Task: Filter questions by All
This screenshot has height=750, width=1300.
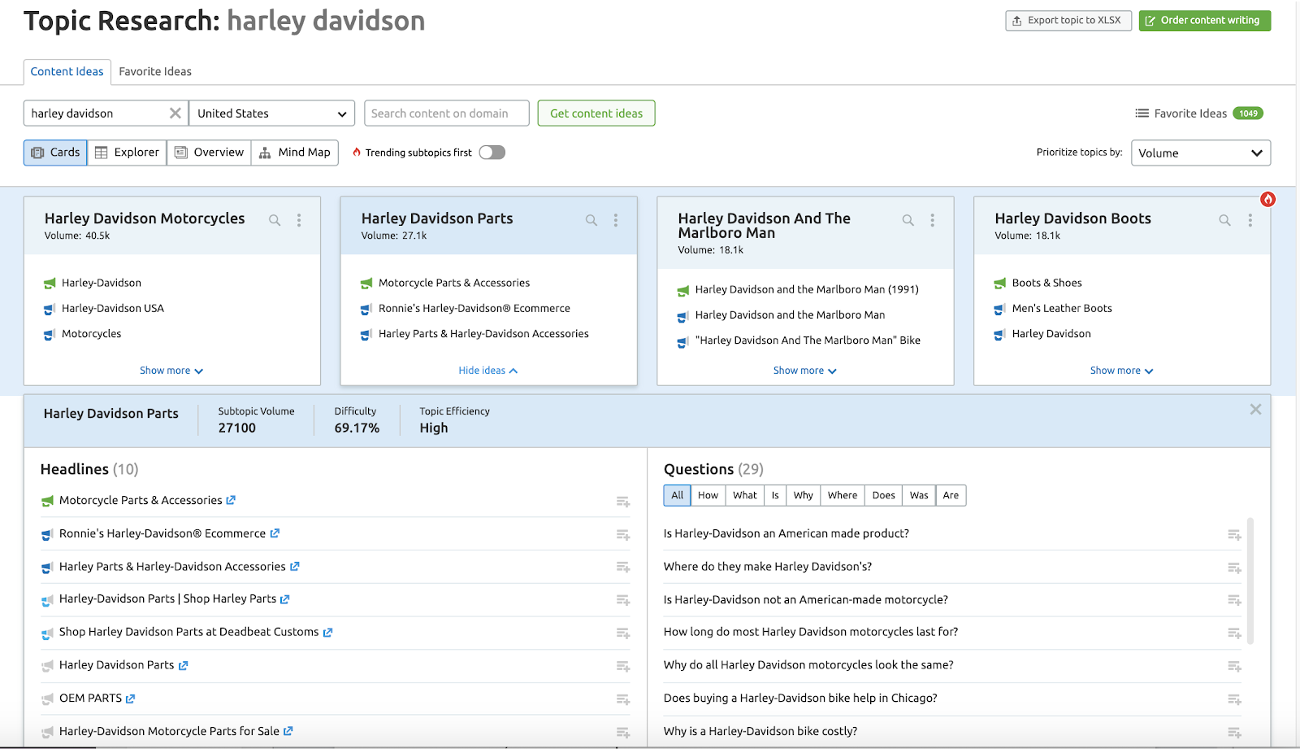Action: 677,495
